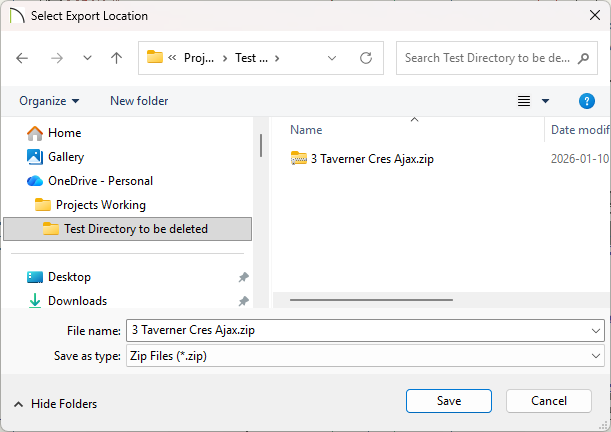Expand the File name history dropdown
The height and width of the screenshot is (432, 611).
coord(596,331)
